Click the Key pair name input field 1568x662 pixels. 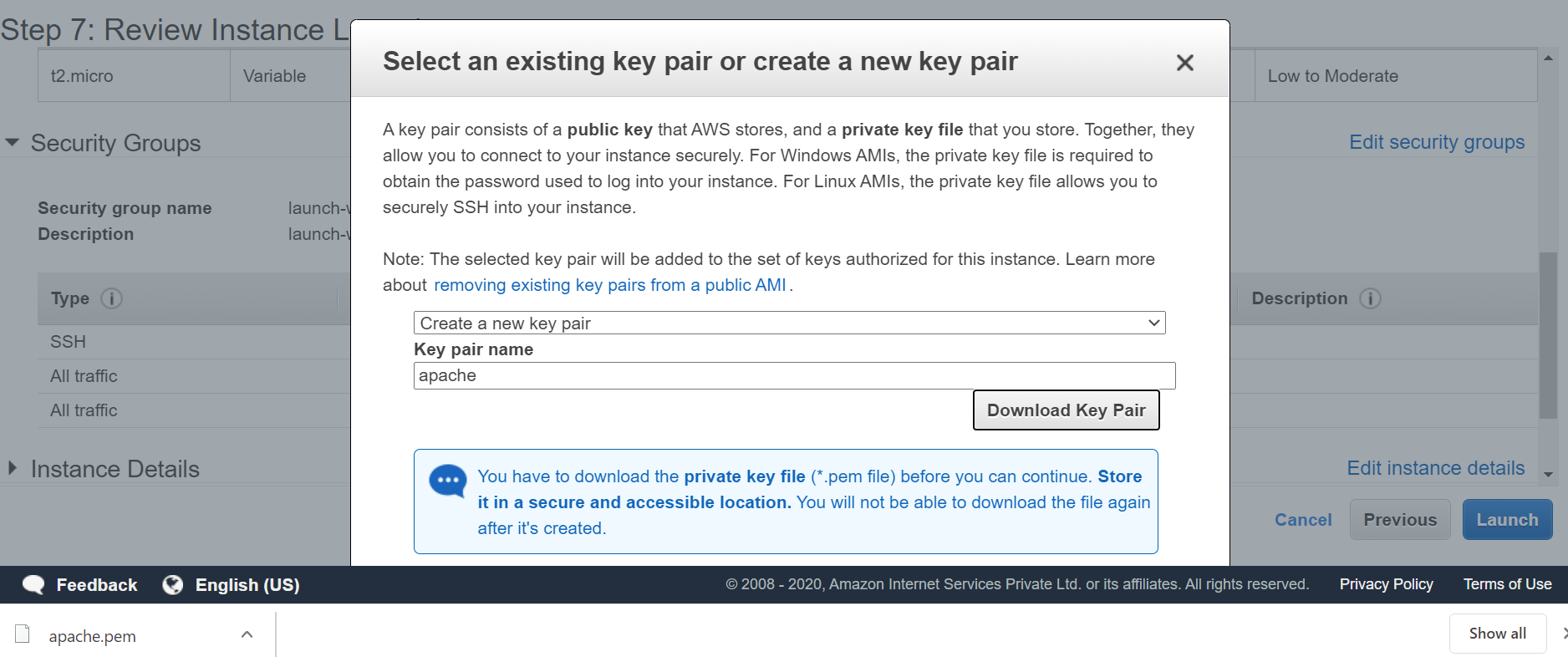coord(794,375)
